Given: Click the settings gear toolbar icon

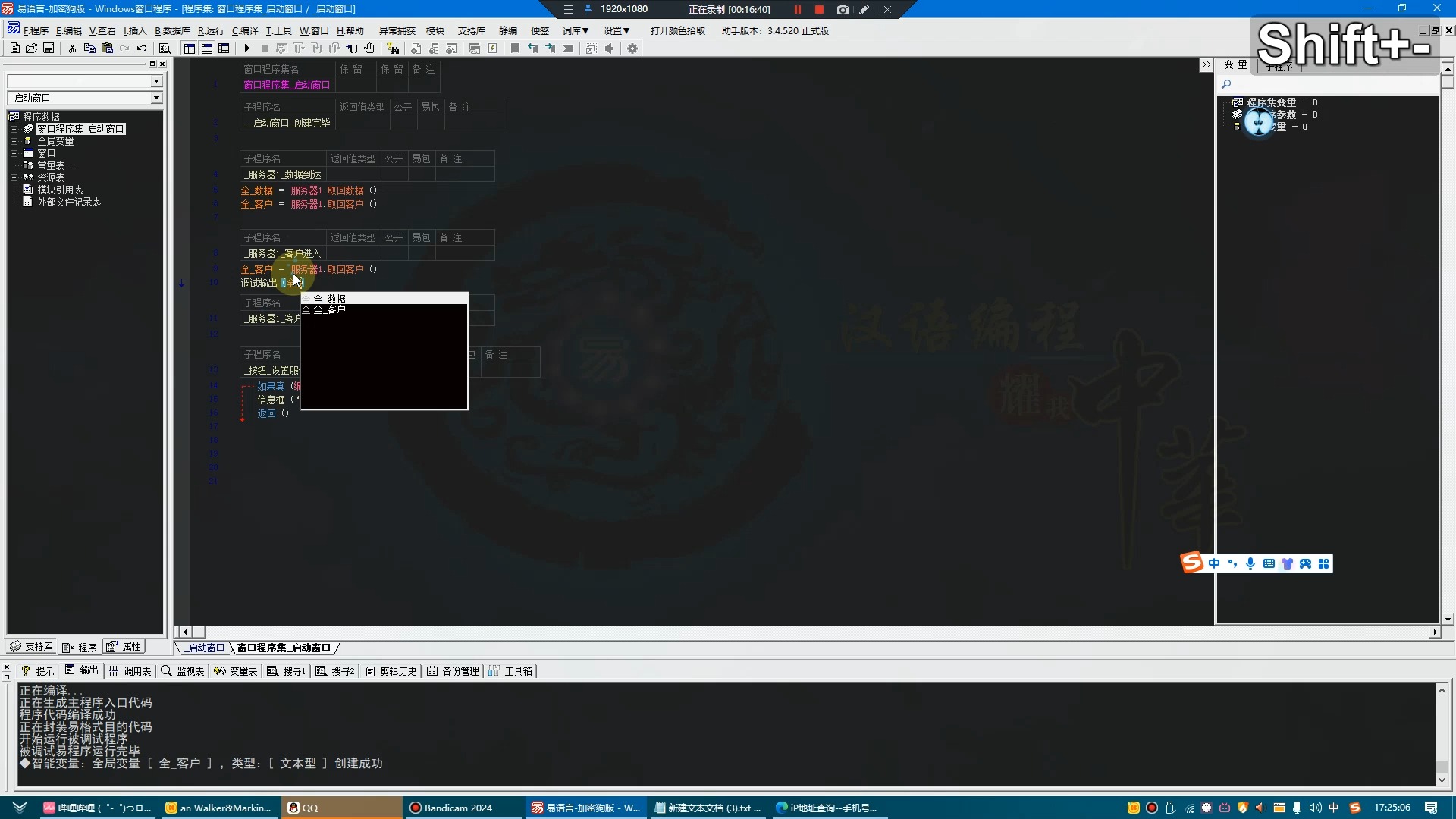Looking at the screenshot, I should 632,49.
